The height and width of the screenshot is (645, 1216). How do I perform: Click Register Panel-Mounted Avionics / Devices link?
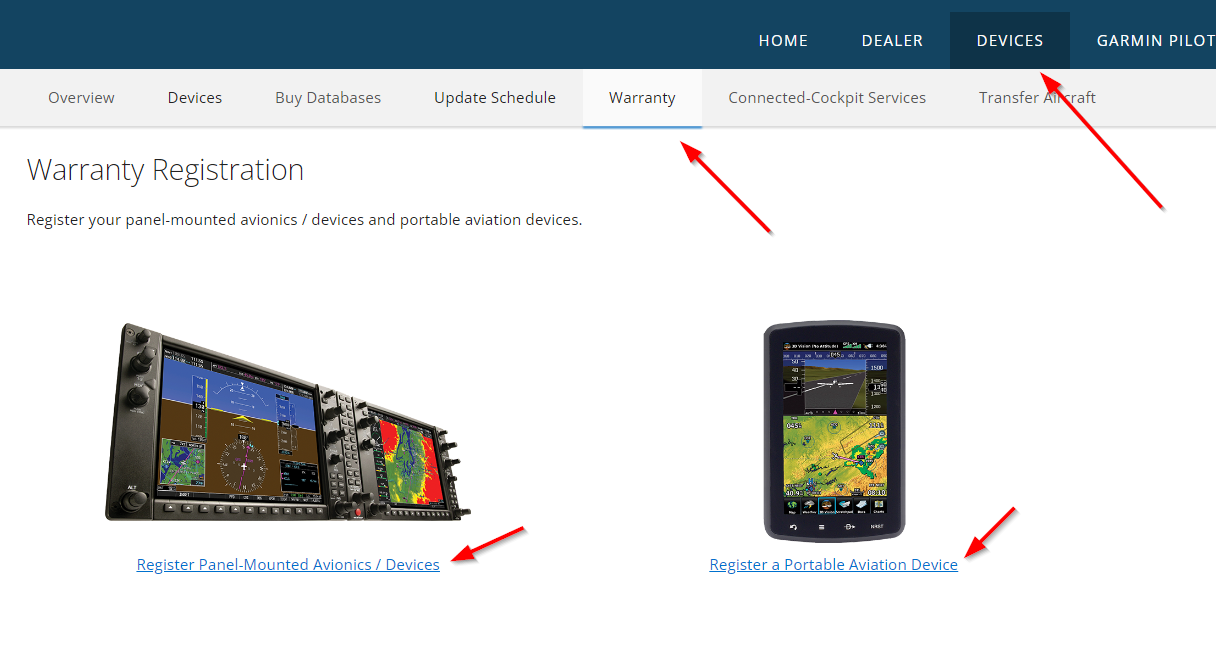pyautogui.click(x=288, y=565)
